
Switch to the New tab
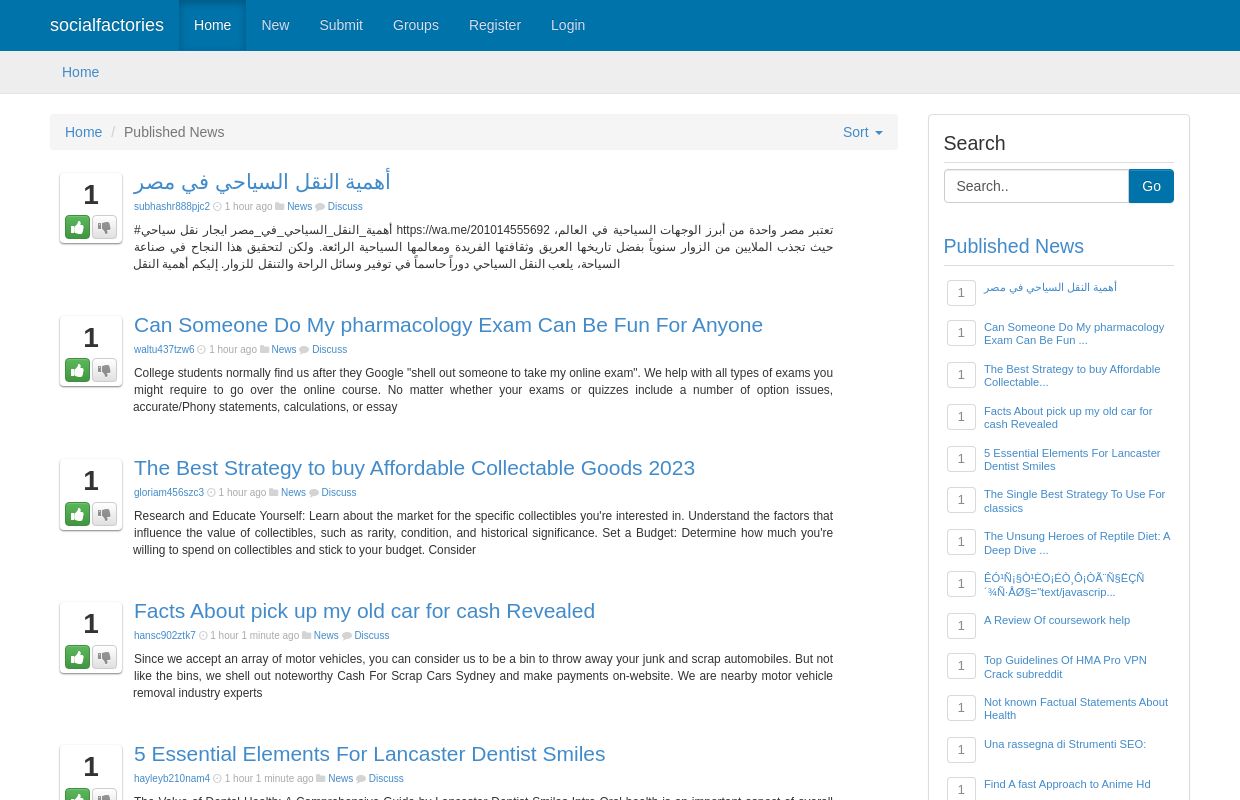tap(275, 25)
